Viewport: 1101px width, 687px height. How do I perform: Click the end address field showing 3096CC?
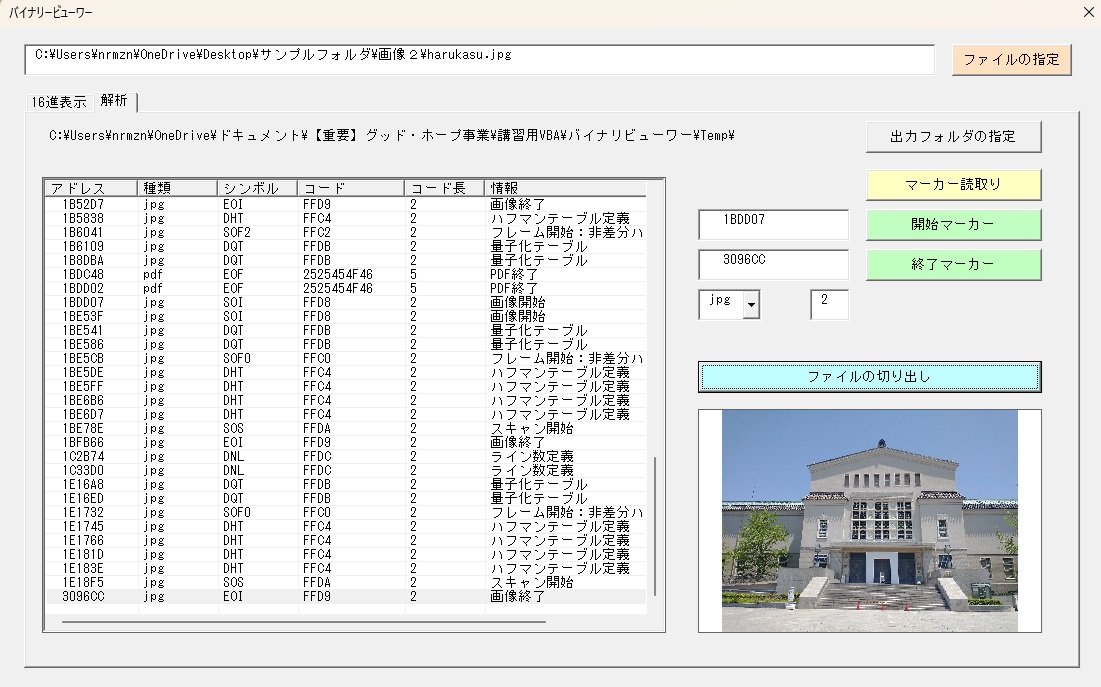tap(772, 264)
